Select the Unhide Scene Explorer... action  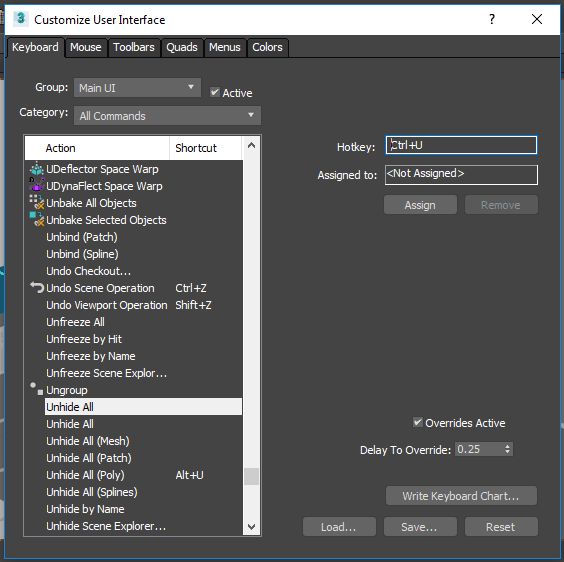106,526
